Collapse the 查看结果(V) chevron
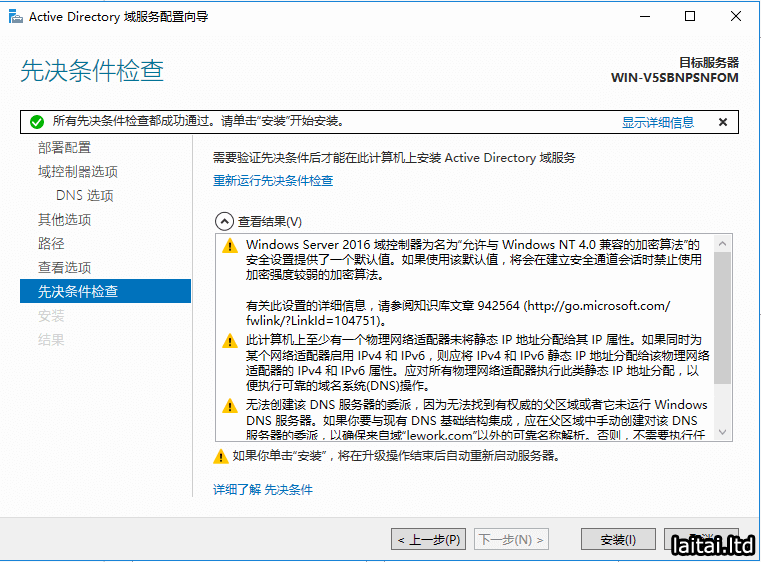 [x=223, y=222]
